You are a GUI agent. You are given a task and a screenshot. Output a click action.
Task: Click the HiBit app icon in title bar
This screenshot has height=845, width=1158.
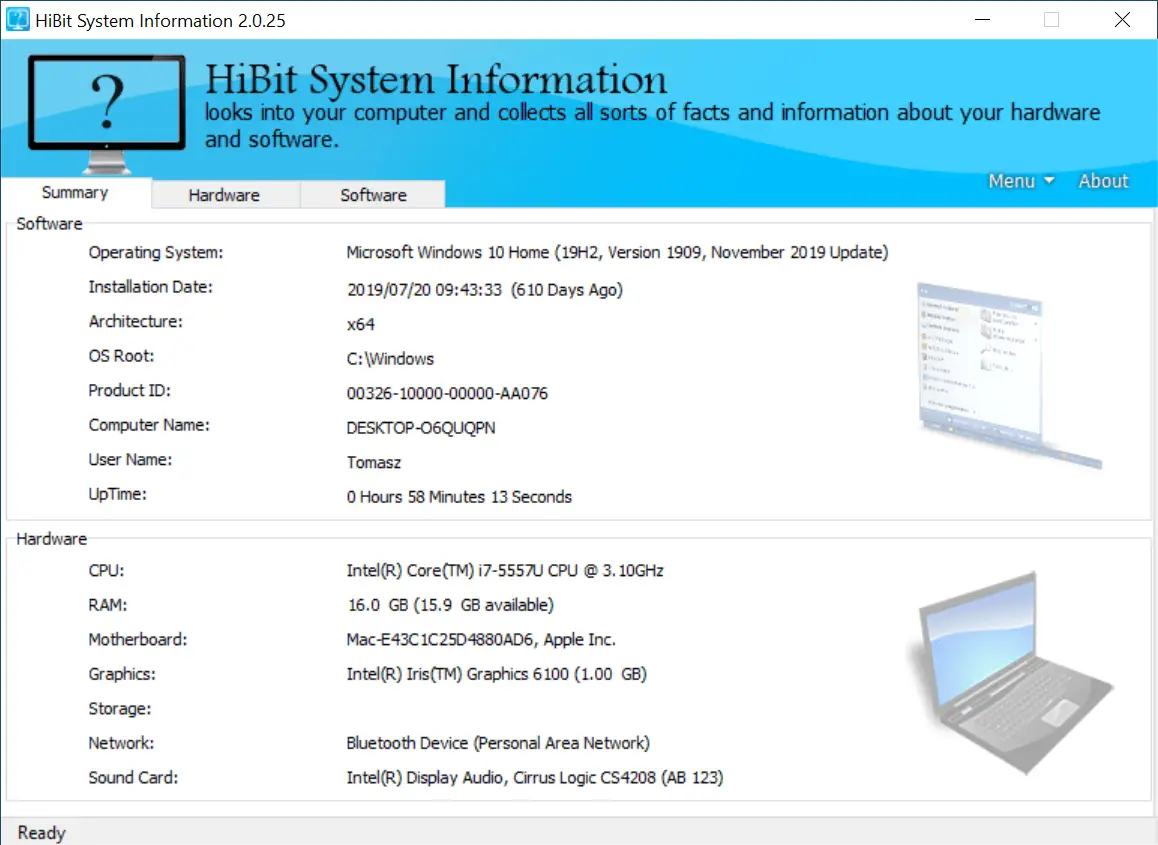[x=18, y=19]
